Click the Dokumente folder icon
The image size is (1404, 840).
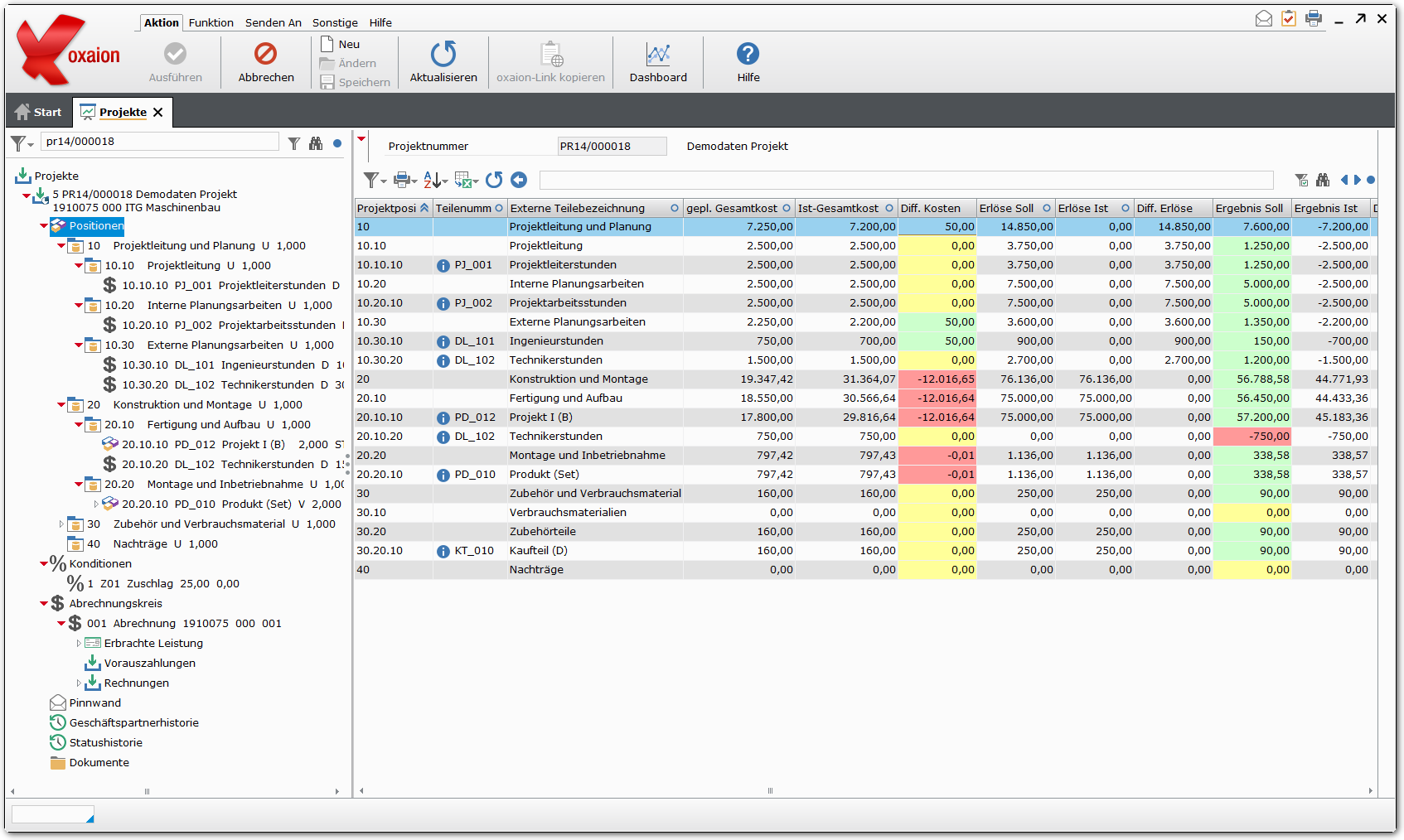click(x=58, y=762)
